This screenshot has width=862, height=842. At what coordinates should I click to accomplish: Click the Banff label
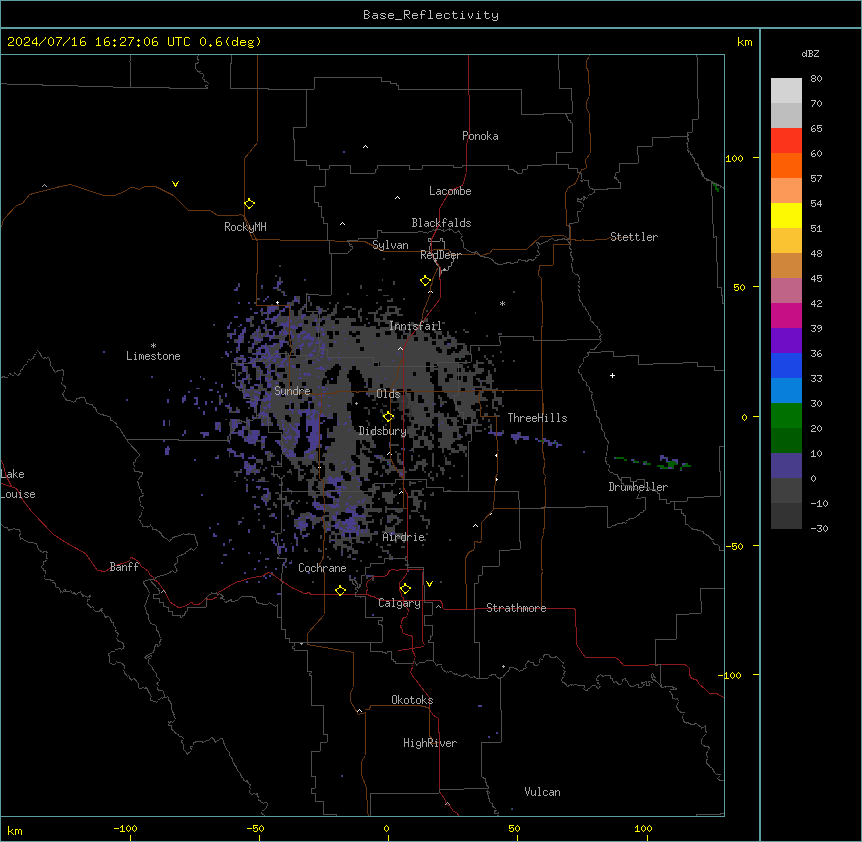(x=124, y=567)
